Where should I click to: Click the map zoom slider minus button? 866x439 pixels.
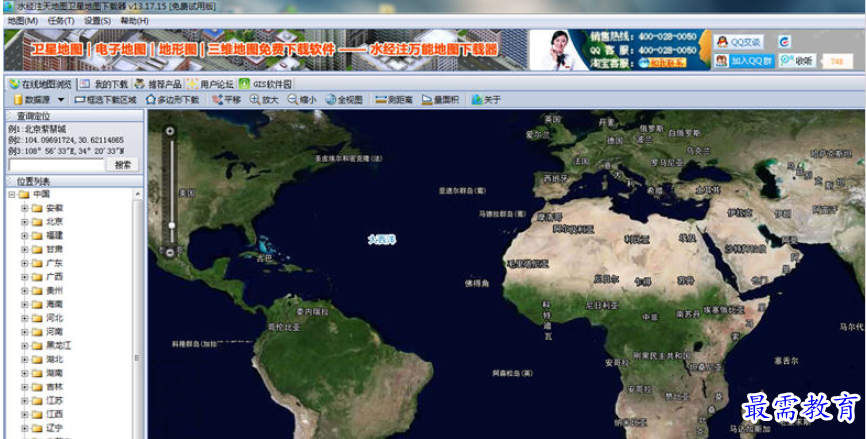(170, 252)
